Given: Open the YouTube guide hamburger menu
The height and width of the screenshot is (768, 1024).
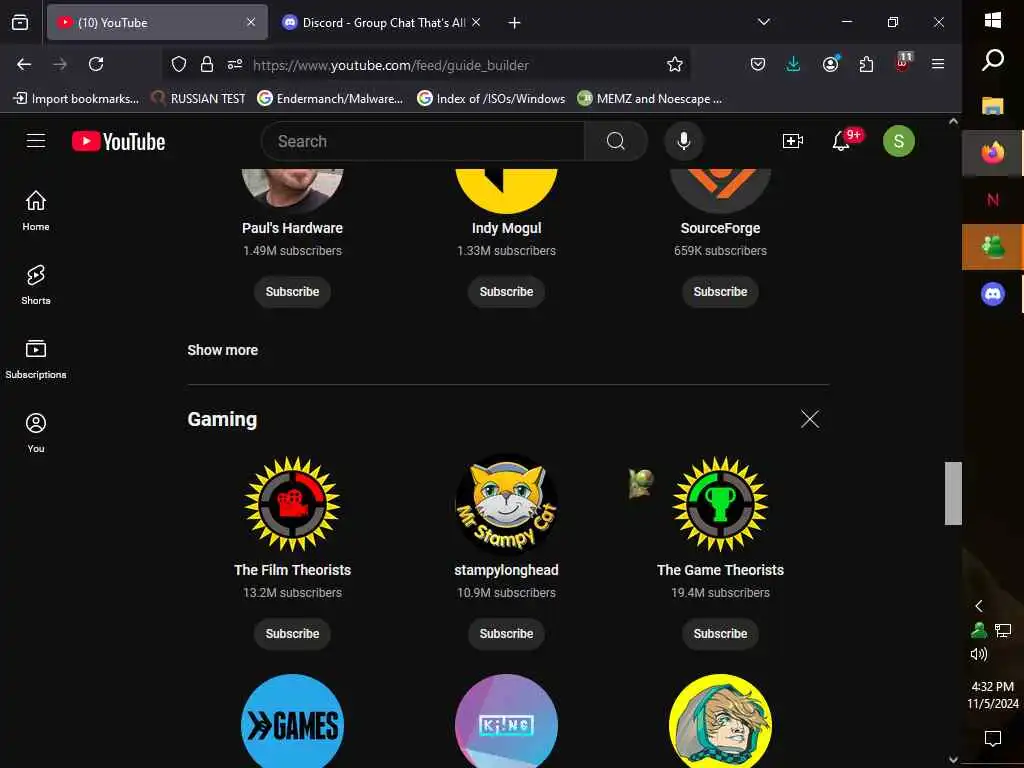Looking at the screenshot, I should click(x=36, y=141).
